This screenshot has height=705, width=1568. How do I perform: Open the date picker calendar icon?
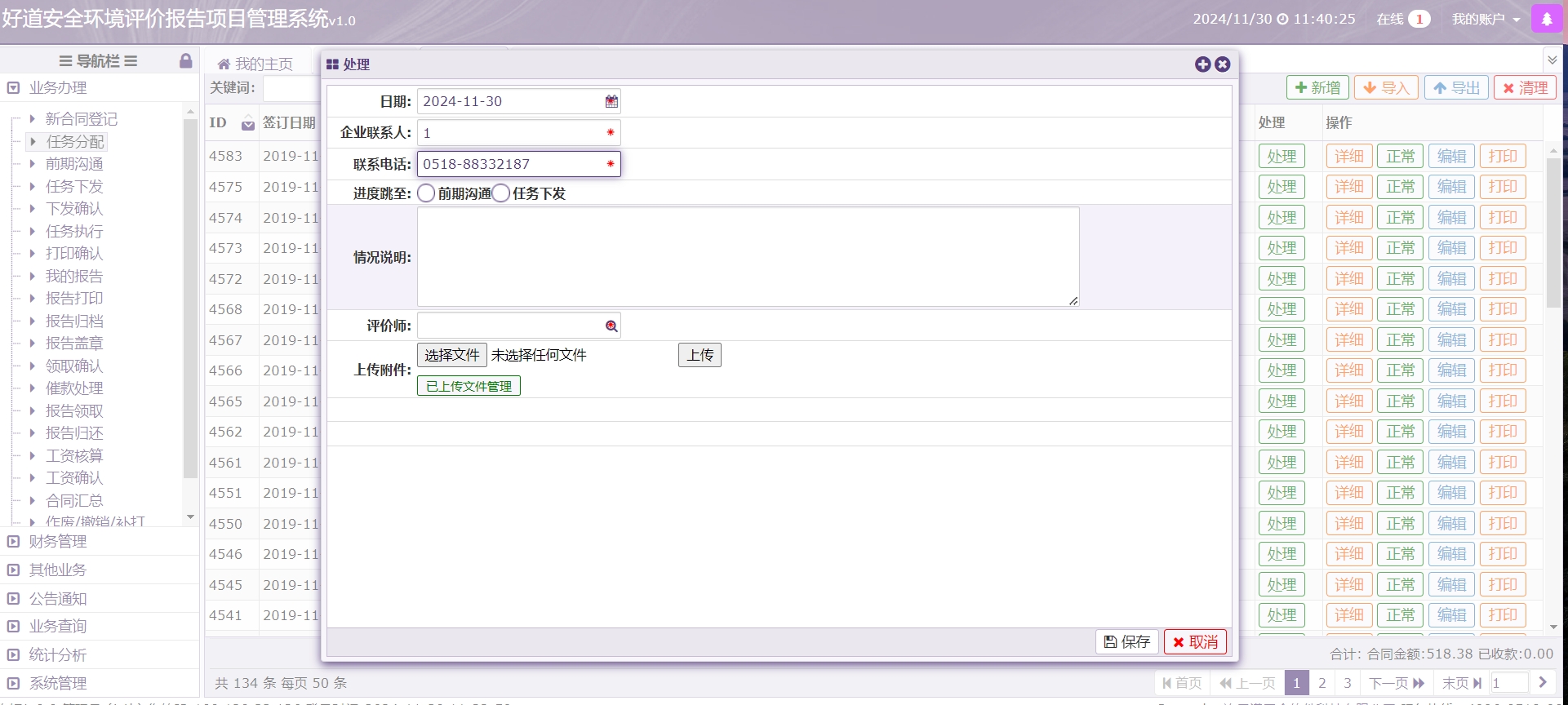[611, 101]
